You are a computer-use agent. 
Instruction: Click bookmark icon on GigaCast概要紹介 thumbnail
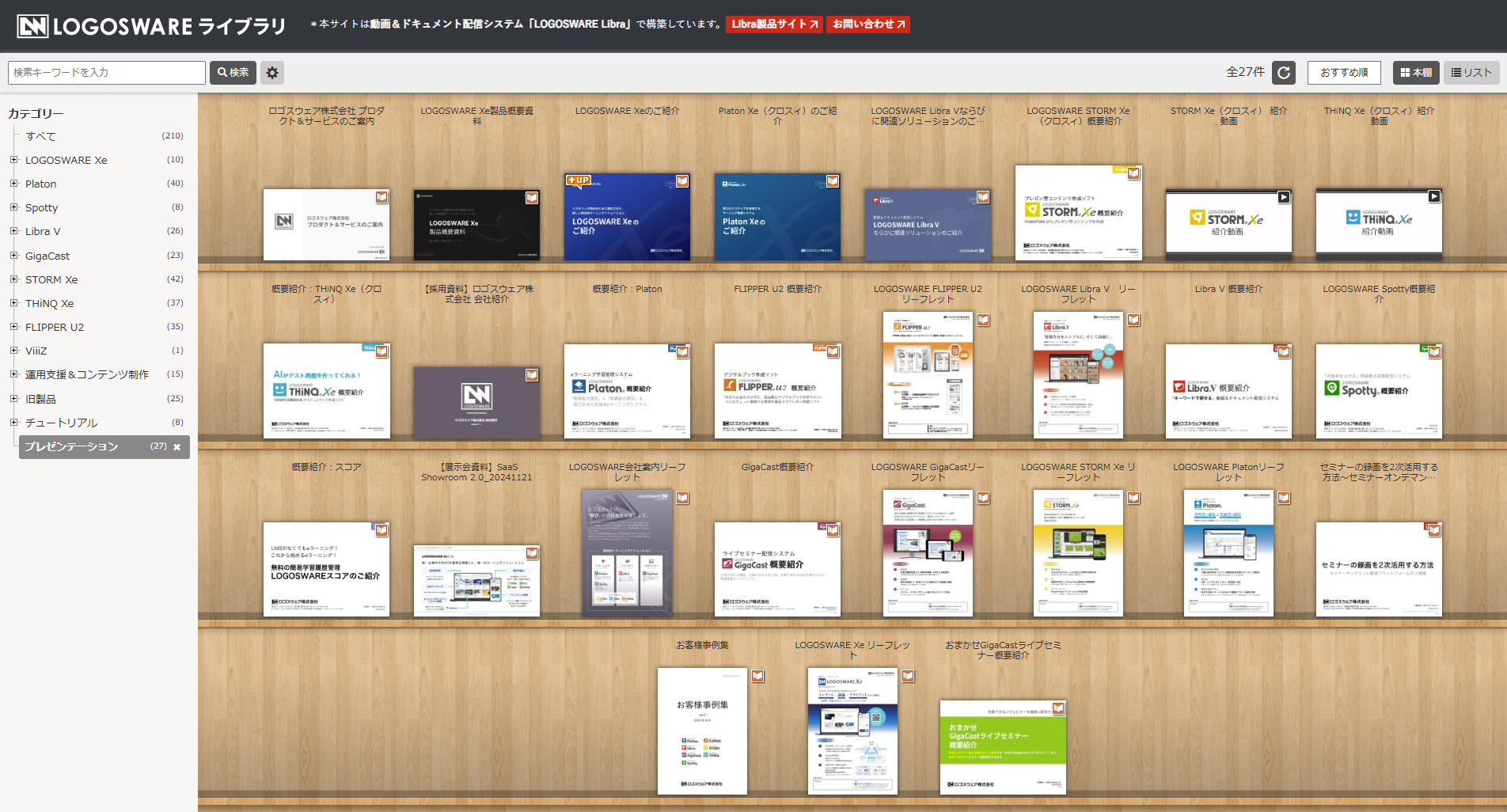pos(833,530)
